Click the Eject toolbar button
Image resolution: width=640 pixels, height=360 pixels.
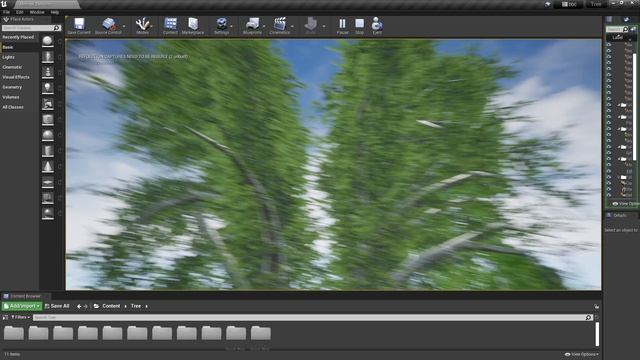377,25
